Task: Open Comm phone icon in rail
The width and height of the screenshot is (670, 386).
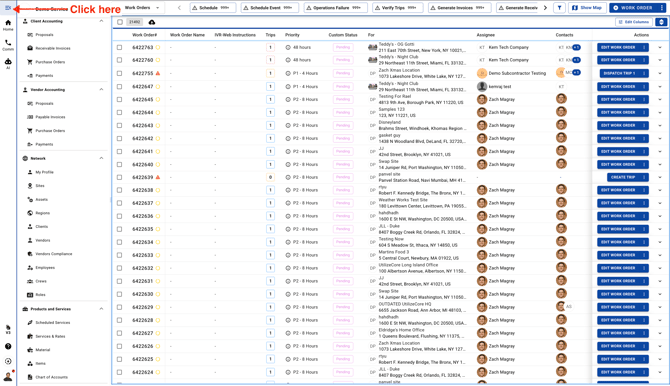Action: [x=8, y=45]
